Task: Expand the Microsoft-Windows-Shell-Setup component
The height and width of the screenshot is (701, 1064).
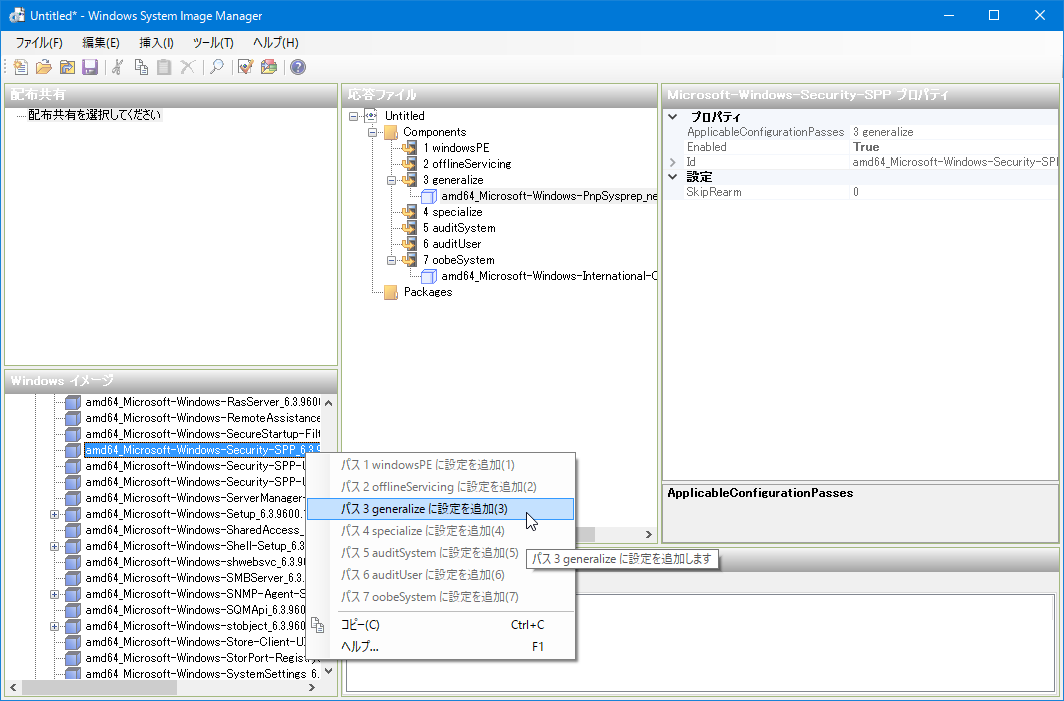Action: pos(54,546)
